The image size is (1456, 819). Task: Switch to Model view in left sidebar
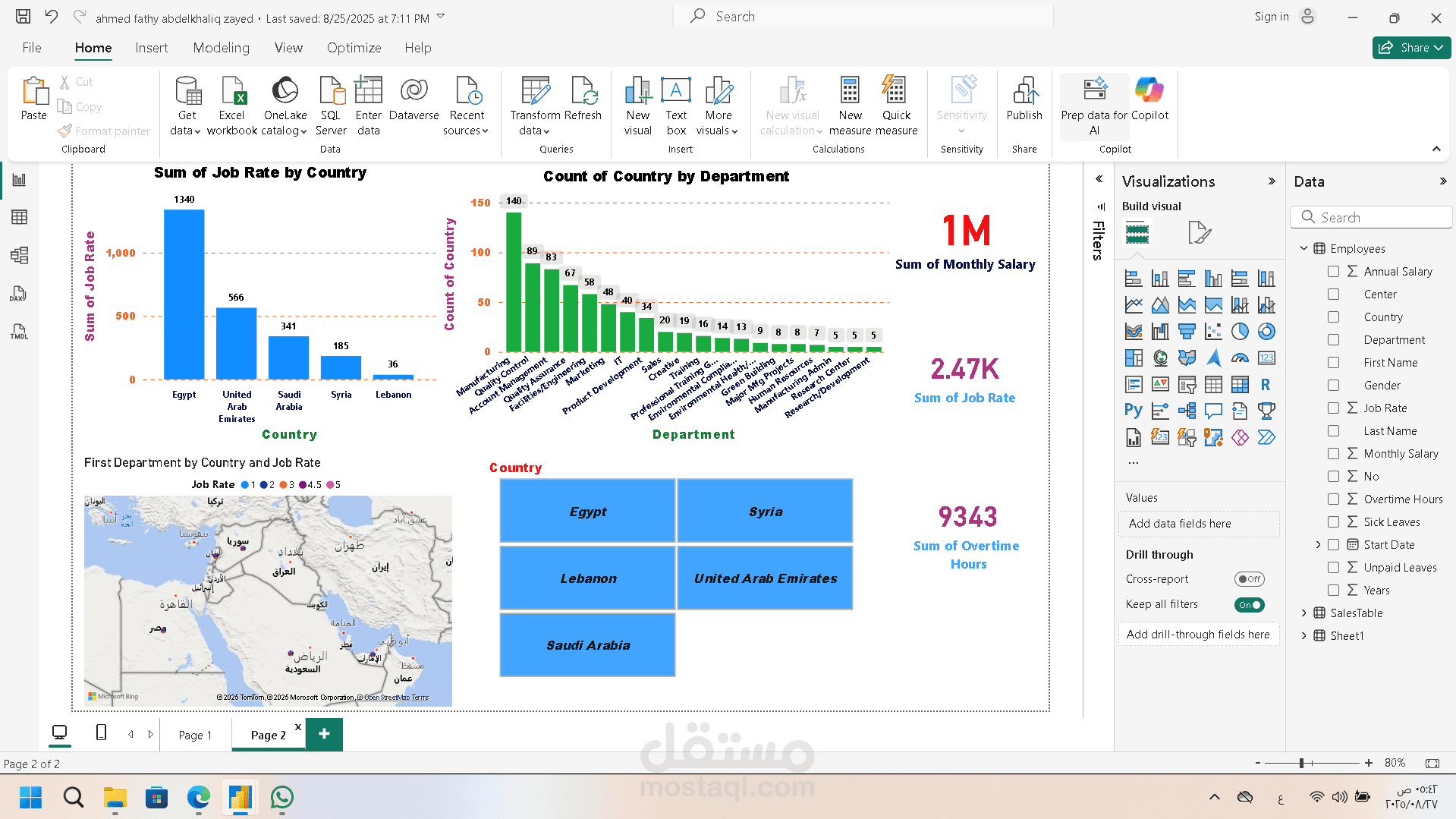pos(20,256)
